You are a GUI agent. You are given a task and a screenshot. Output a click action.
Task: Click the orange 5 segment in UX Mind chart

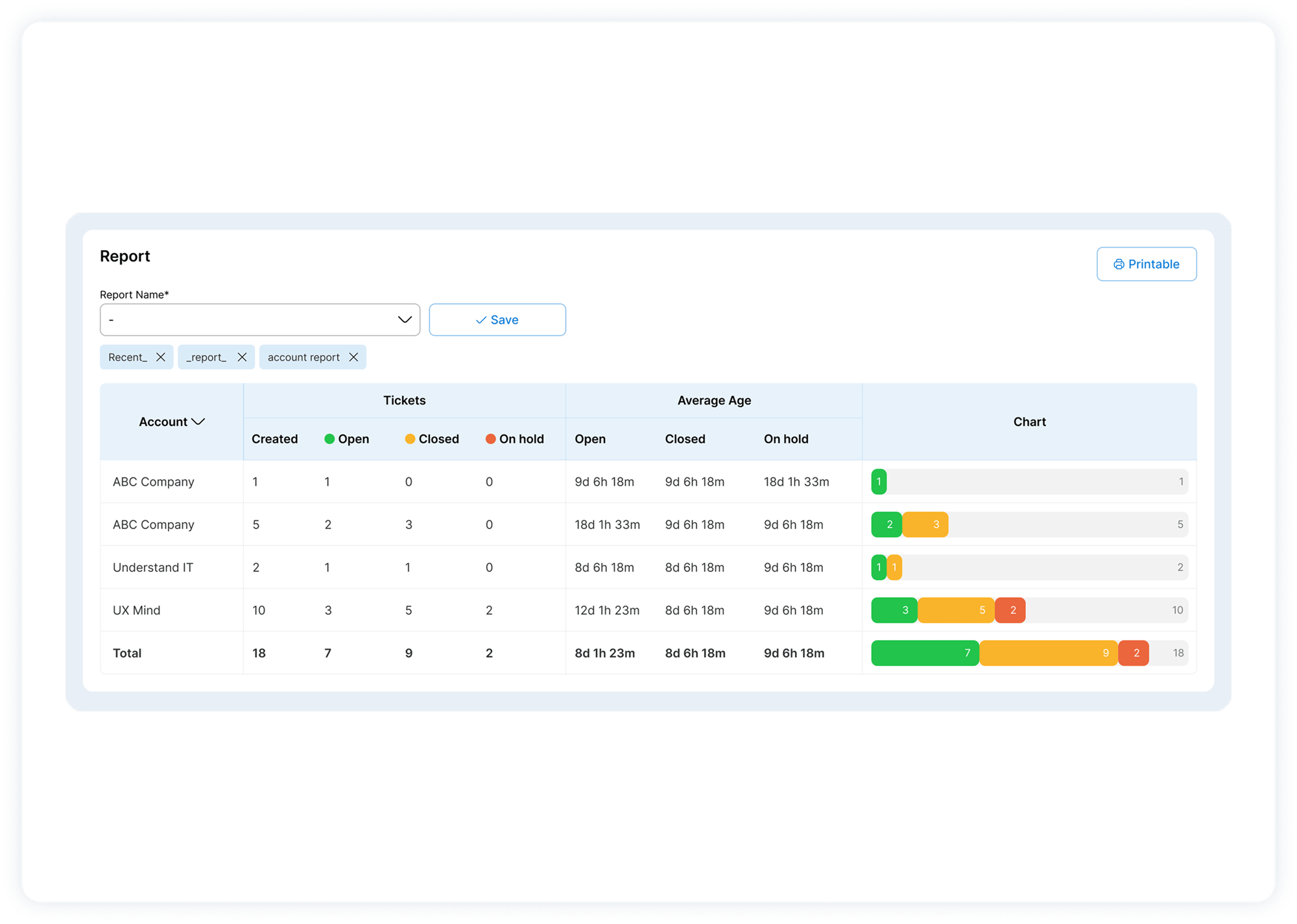(957, 610)
